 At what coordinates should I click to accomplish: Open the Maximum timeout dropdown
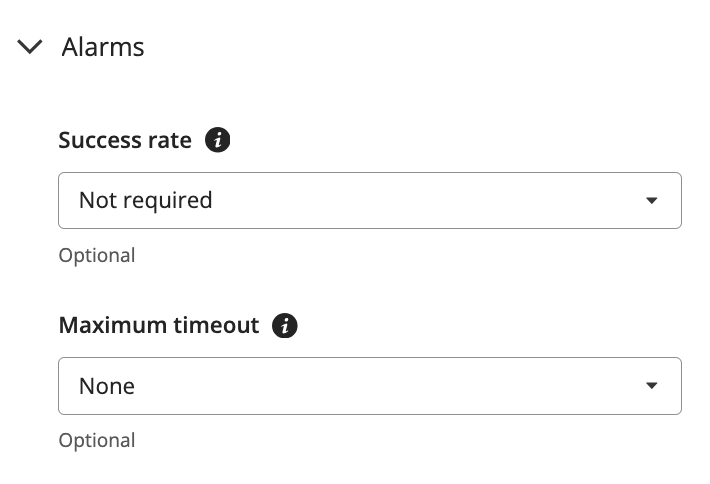click(370, 386)
